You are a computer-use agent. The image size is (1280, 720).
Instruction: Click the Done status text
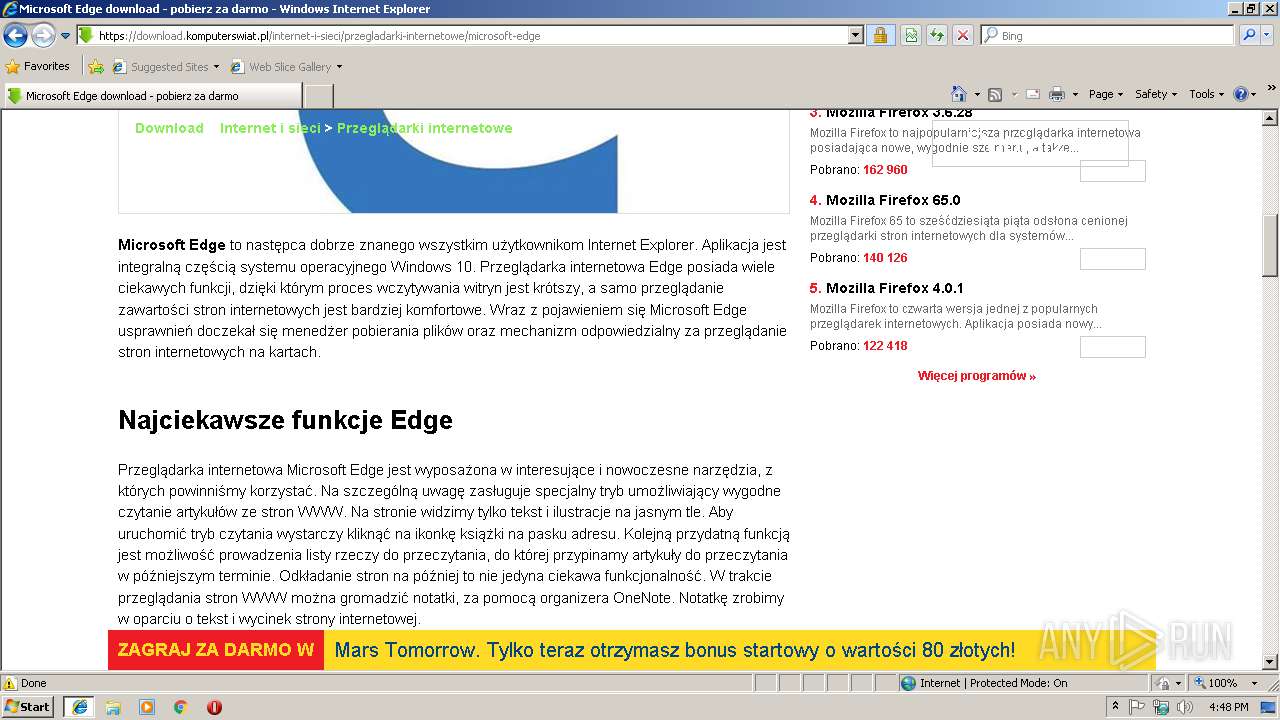tap(34, 684)
